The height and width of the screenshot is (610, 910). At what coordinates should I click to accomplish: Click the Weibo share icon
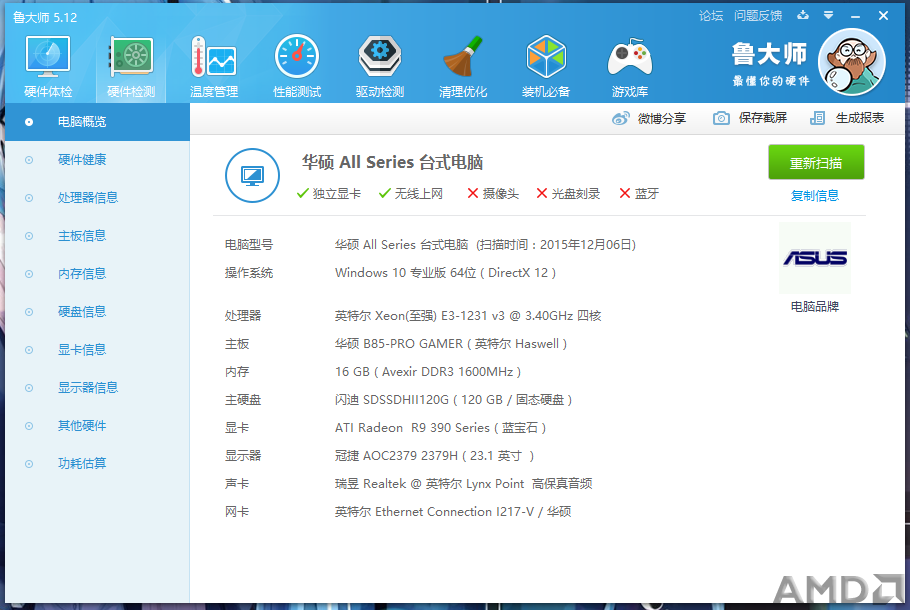(x=620, y=119)
